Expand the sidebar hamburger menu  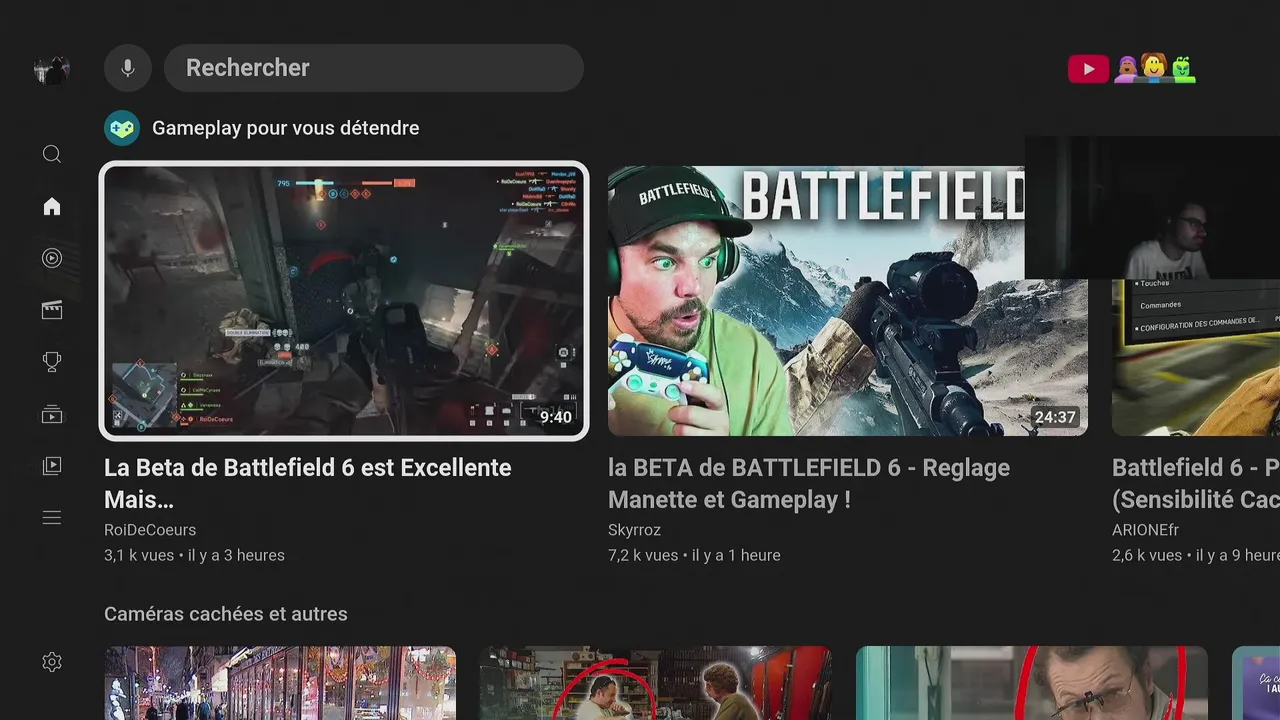coord(52,518)
